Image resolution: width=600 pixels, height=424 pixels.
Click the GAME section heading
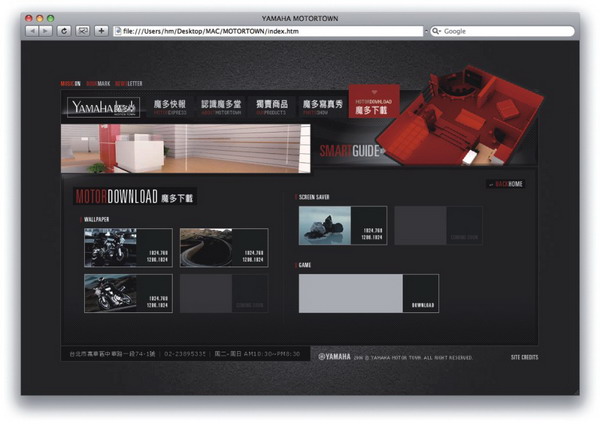tap(305, 265)
